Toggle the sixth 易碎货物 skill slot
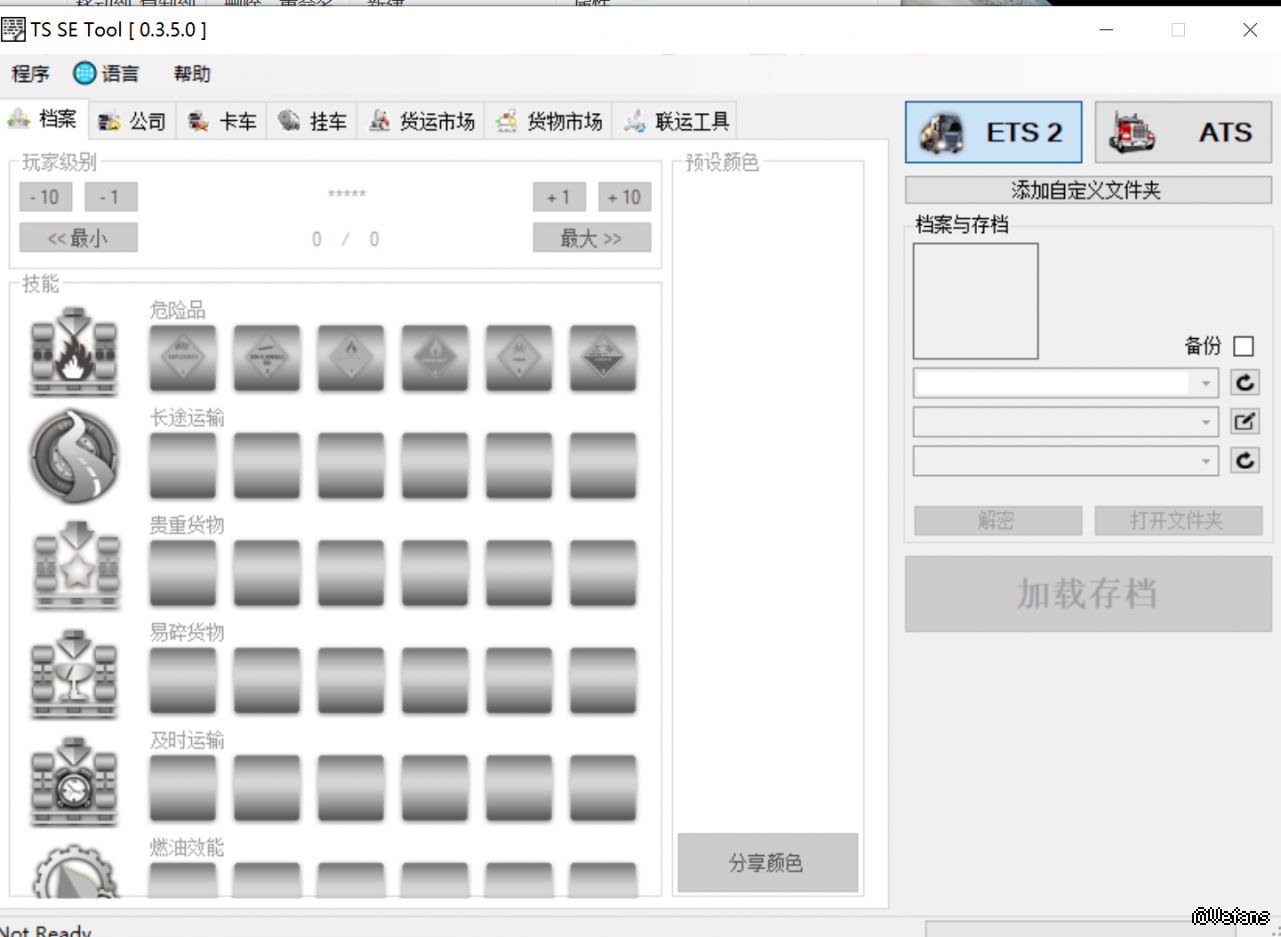Screen dimensions: 1281x937 pos(603,682)
